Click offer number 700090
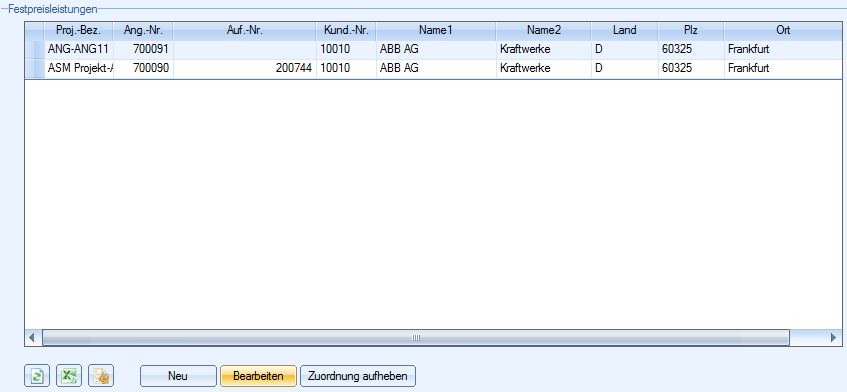This screenshot has width=847, height=392. [143, 69]
